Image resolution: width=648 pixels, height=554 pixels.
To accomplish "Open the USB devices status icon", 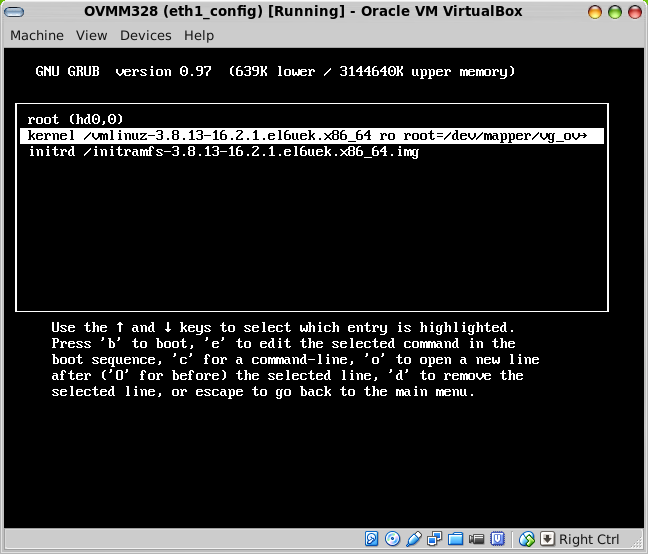I will pos(414,539).
